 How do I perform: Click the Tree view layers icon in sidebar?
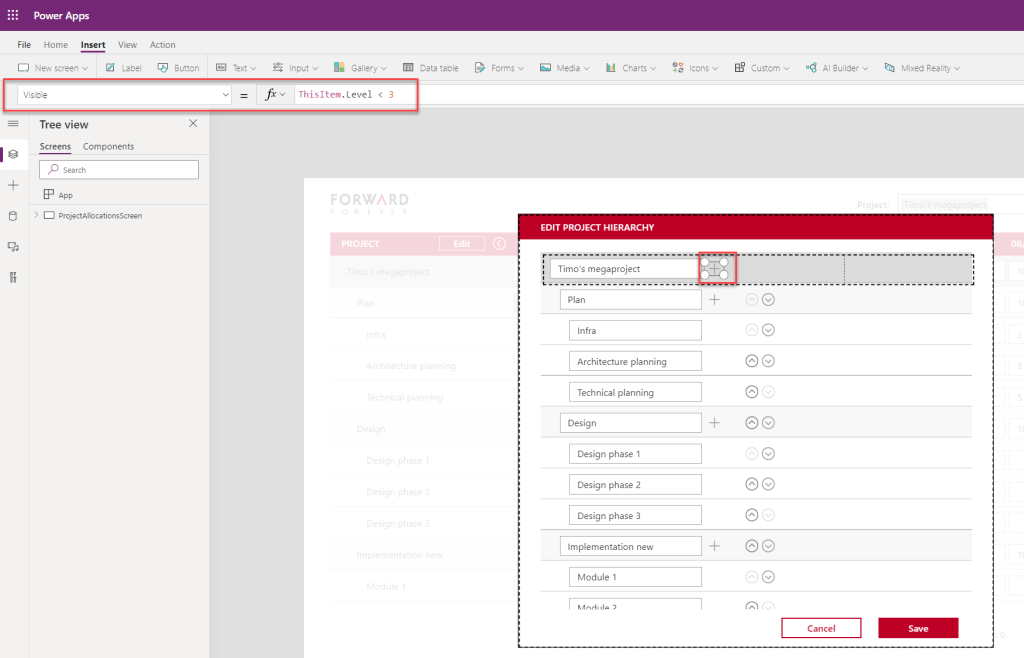[13, 154]
